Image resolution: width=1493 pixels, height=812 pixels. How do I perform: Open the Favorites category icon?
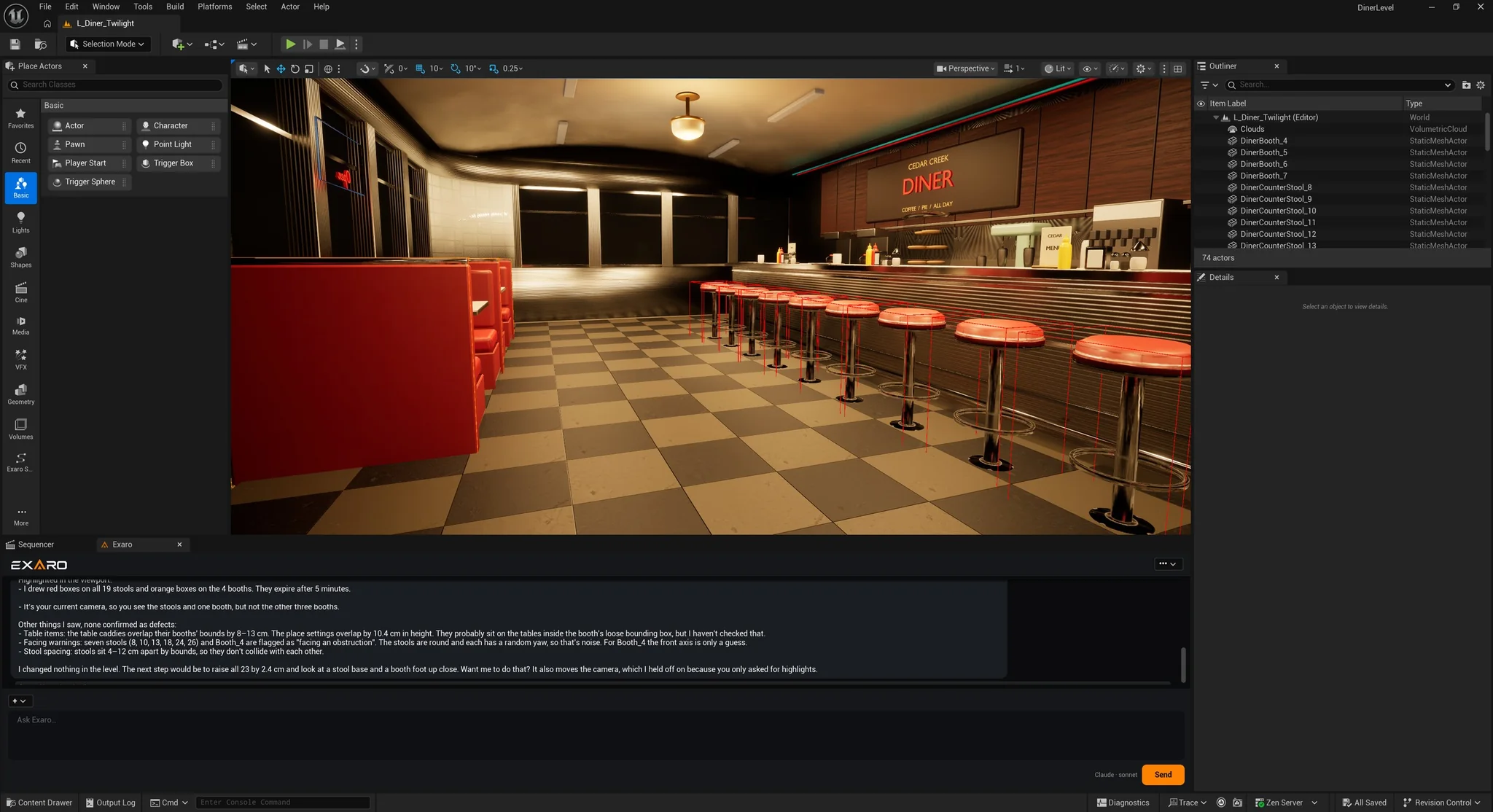(20, 118)
